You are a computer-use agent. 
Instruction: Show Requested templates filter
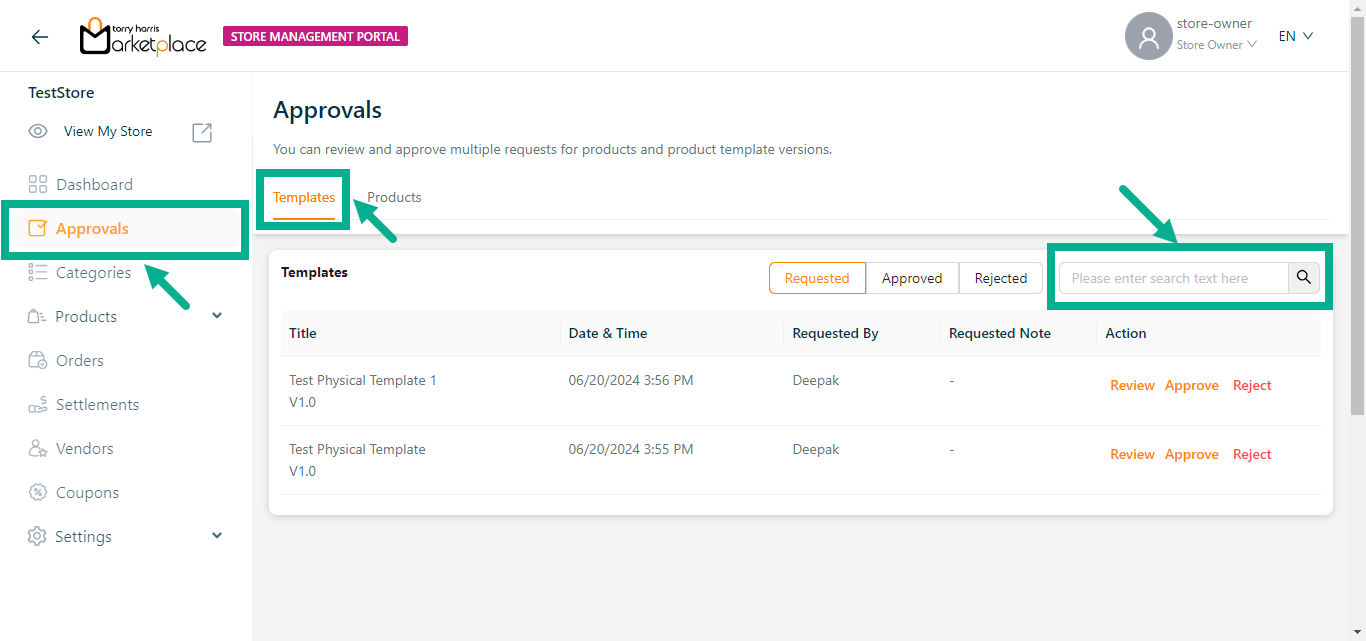(x=817, y=278)
